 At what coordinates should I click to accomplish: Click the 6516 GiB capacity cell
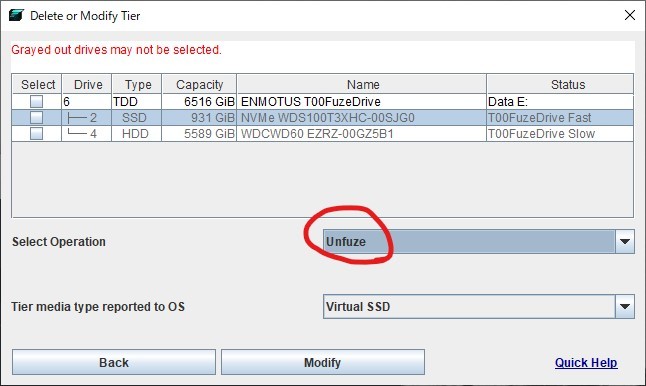pos(199,101)
